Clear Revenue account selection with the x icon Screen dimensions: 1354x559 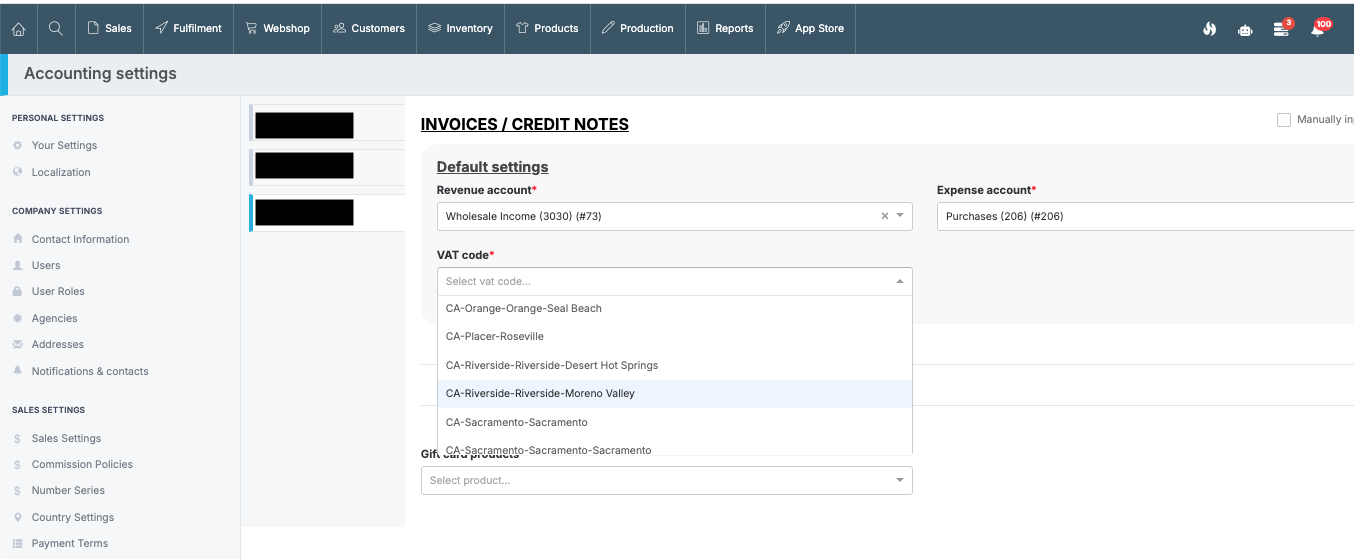point(884,216)
